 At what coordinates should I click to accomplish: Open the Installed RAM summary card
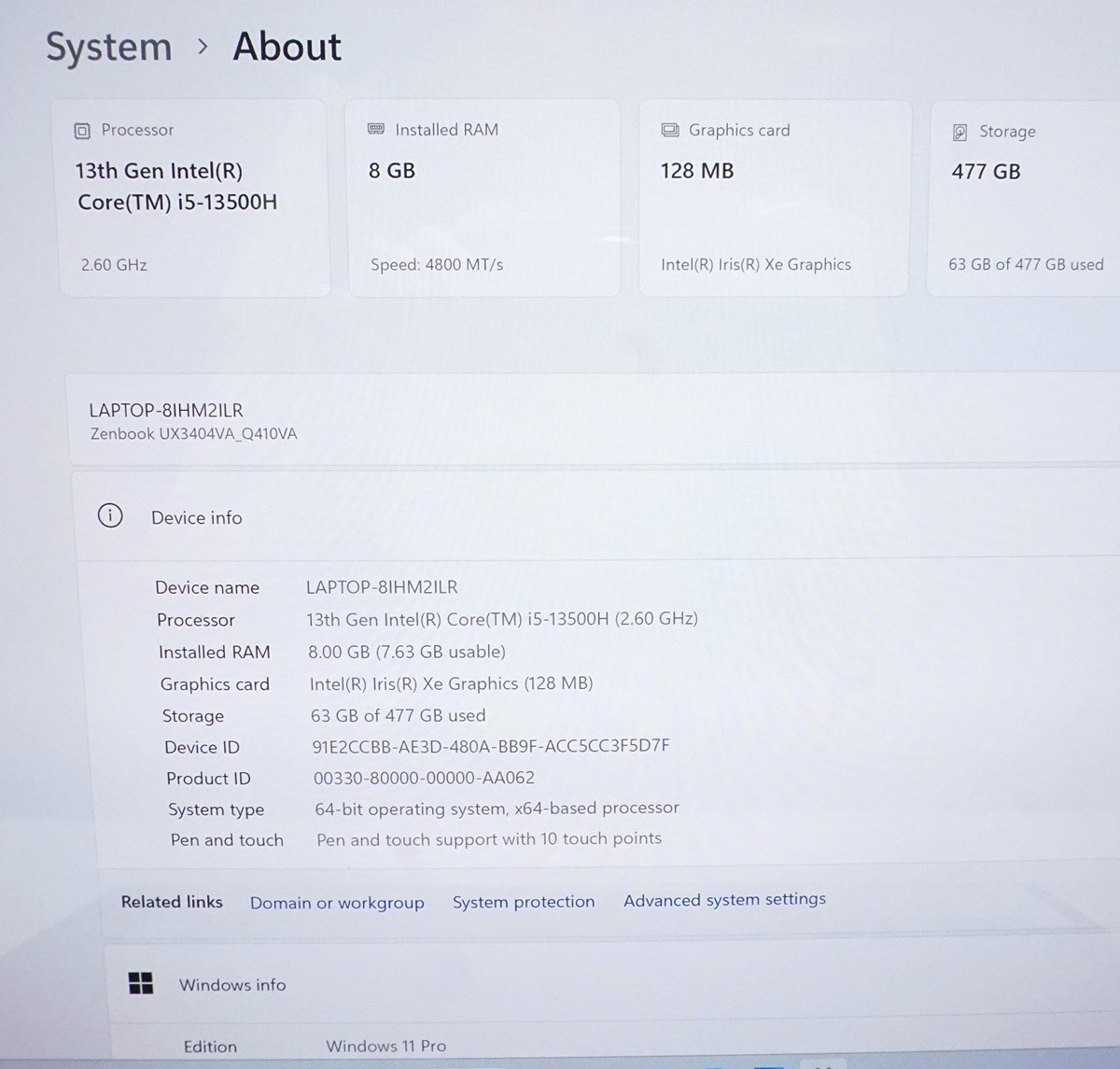click(x=483, y=198)
